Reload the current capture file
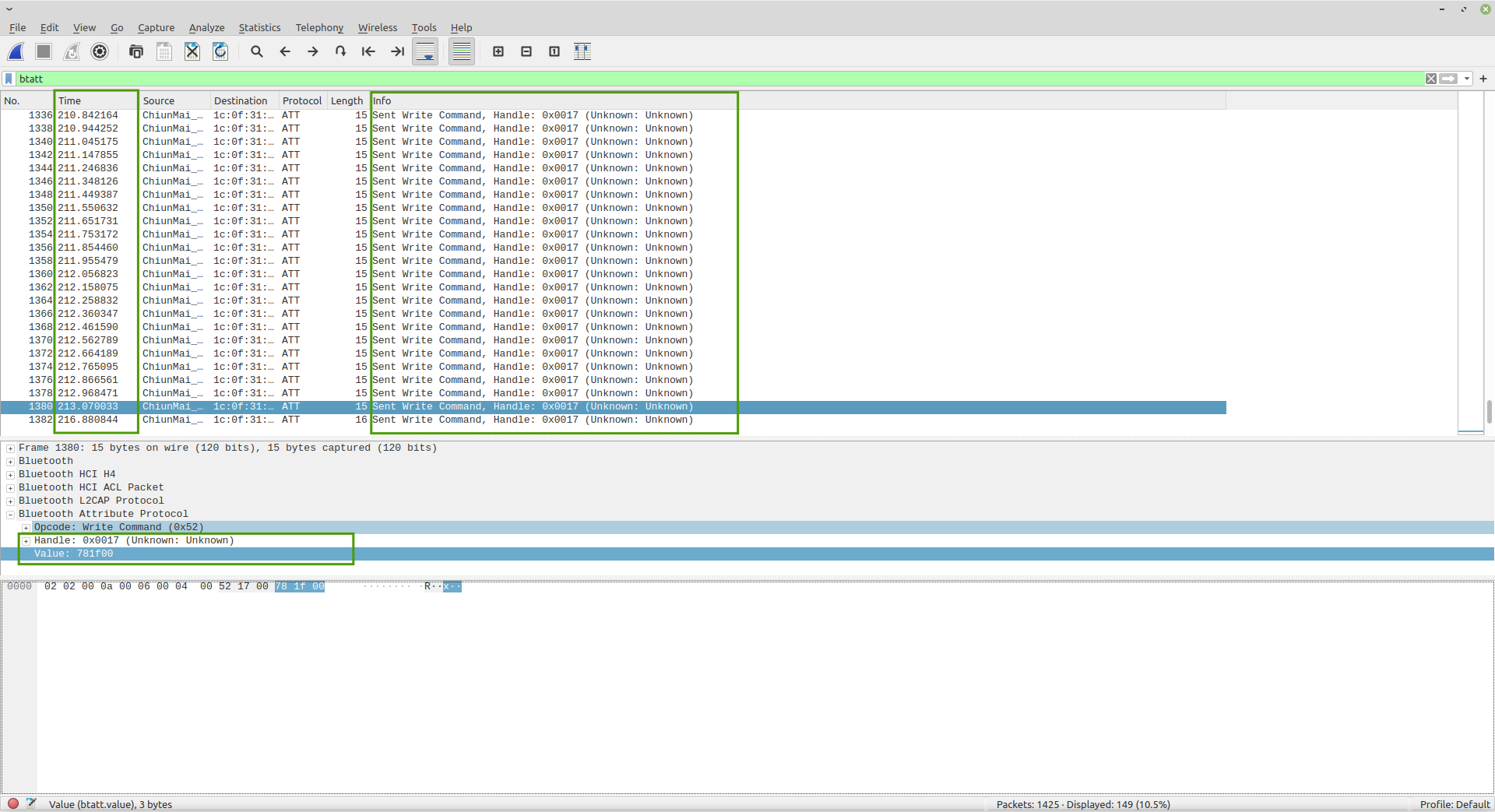 point(220,51)
